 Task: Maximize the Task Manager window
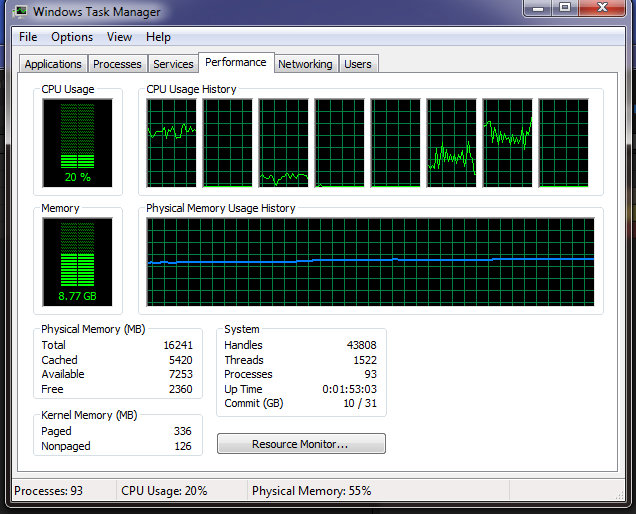(x=565, y=7)
